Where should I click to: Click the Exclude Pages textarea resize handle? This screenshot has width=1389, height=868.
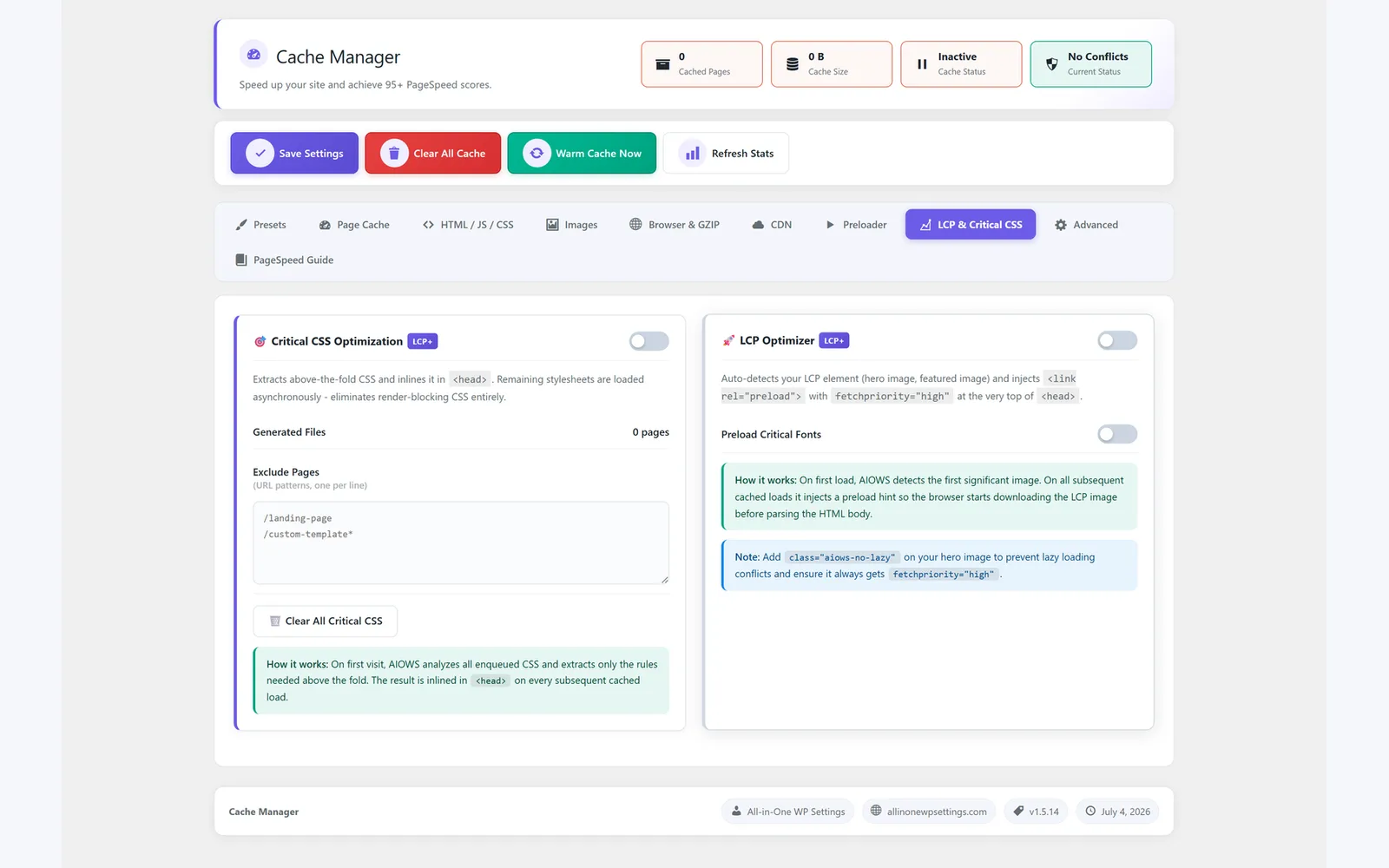pyautogui.click(x=664, y=579)
